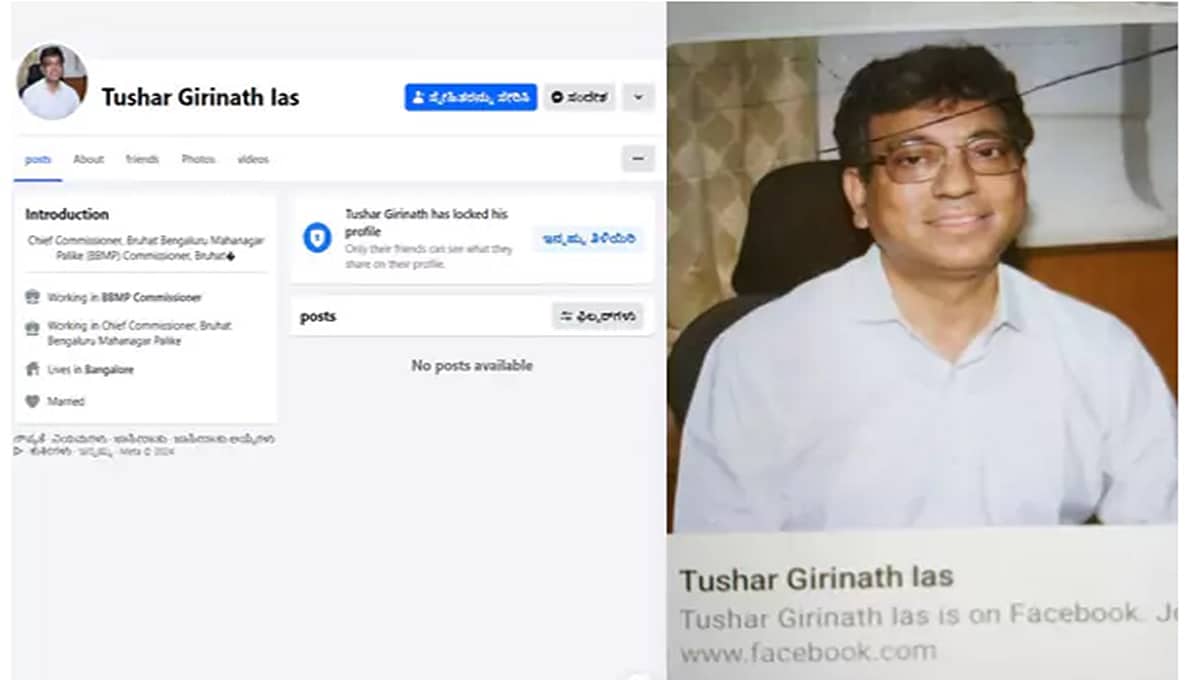
Task: Click the www.facebook.com link
Action: click(x=808, y=653)
